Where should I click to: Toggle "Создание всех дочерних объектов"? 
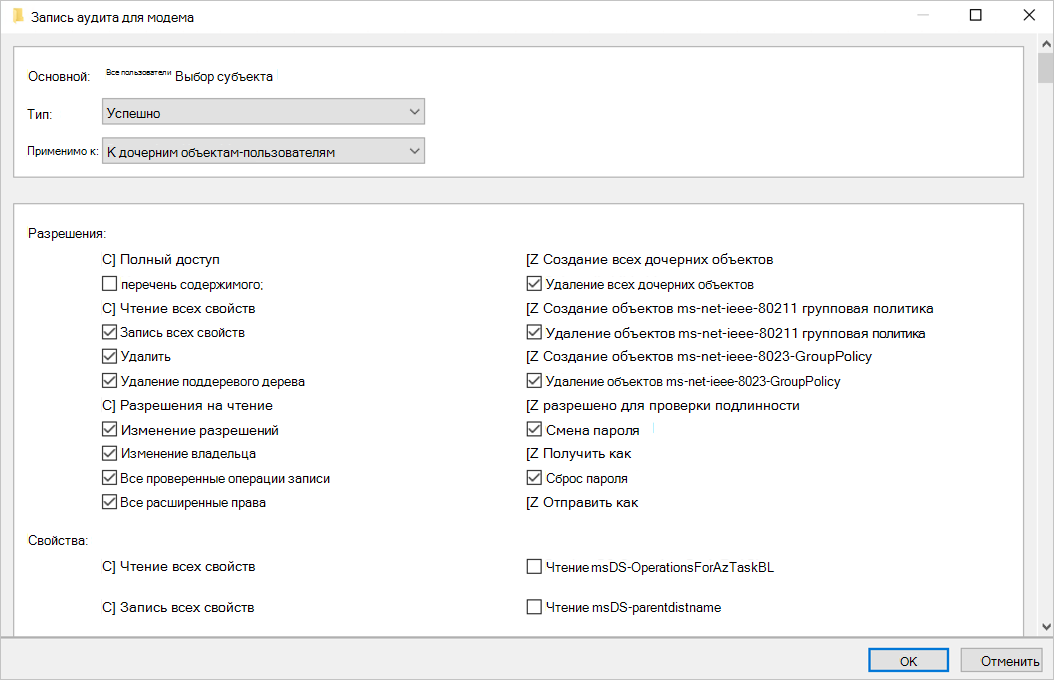[x=532, y=259]
